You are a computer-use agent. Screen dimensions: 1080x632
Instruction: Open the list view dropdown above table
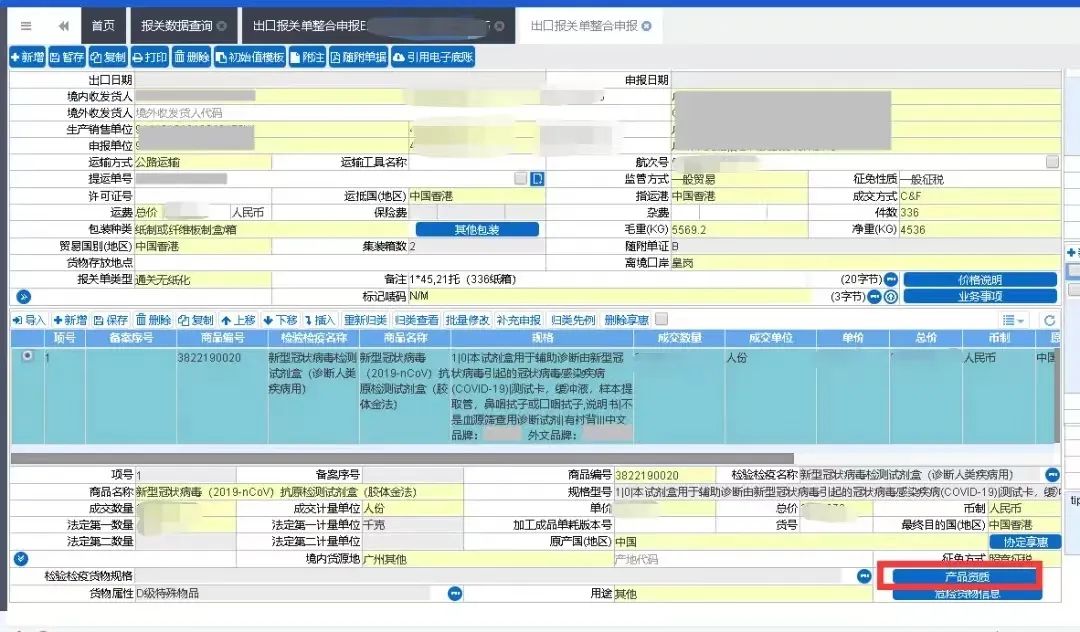point(1013,320)
